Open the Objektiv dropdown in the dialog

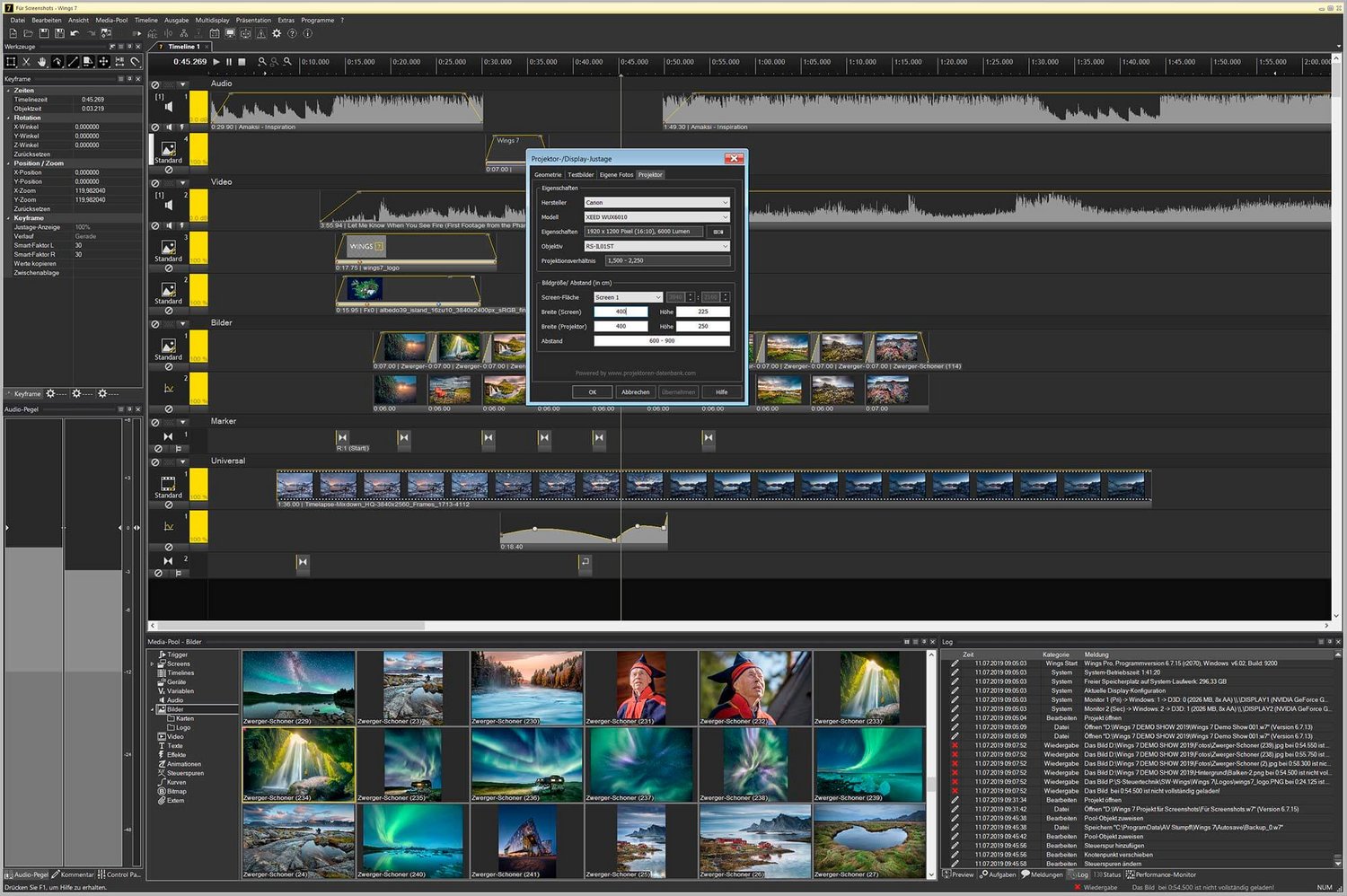(x=656, y=246)
